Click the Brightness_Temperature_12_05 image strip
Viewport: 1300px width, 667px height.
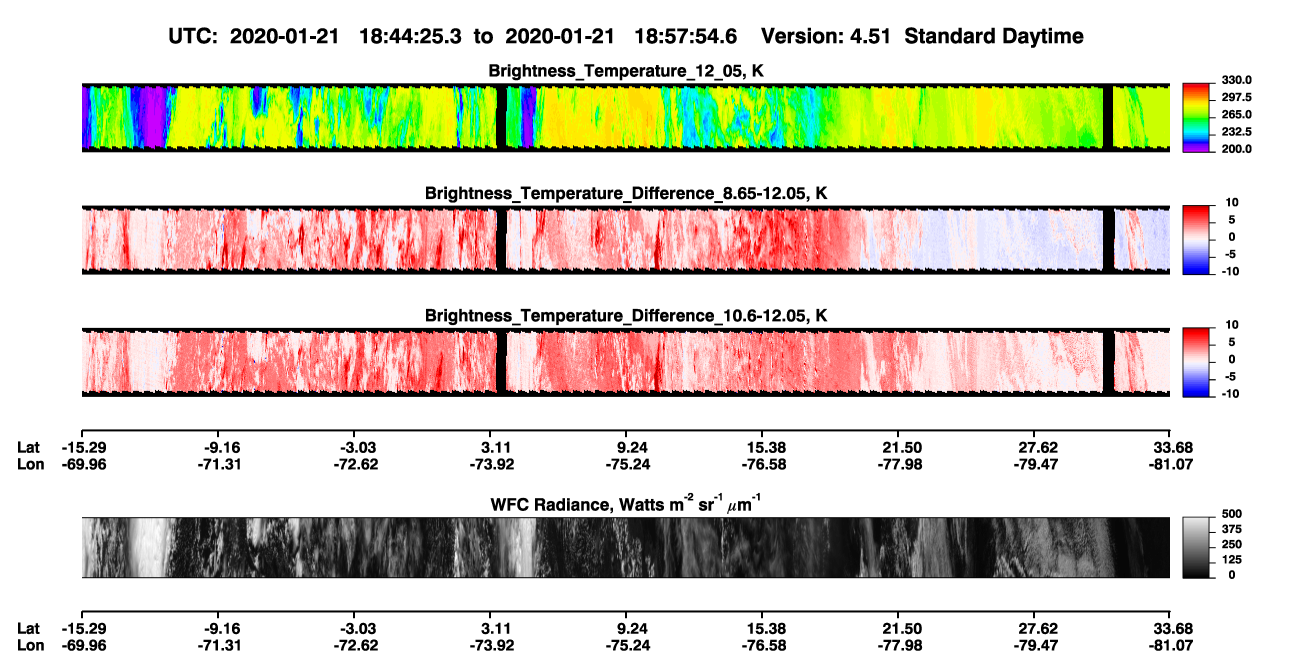(x=625, y=118)
